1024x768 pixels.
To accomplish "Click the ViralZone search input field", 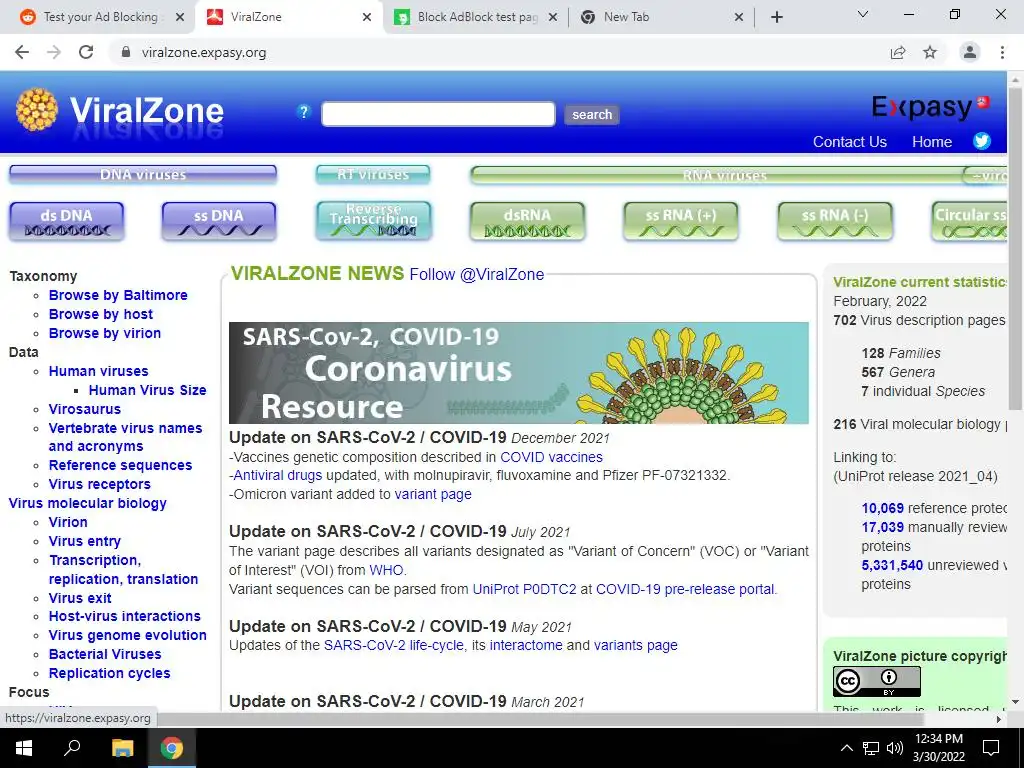I will pyautogui.click(x=438, y=114).
